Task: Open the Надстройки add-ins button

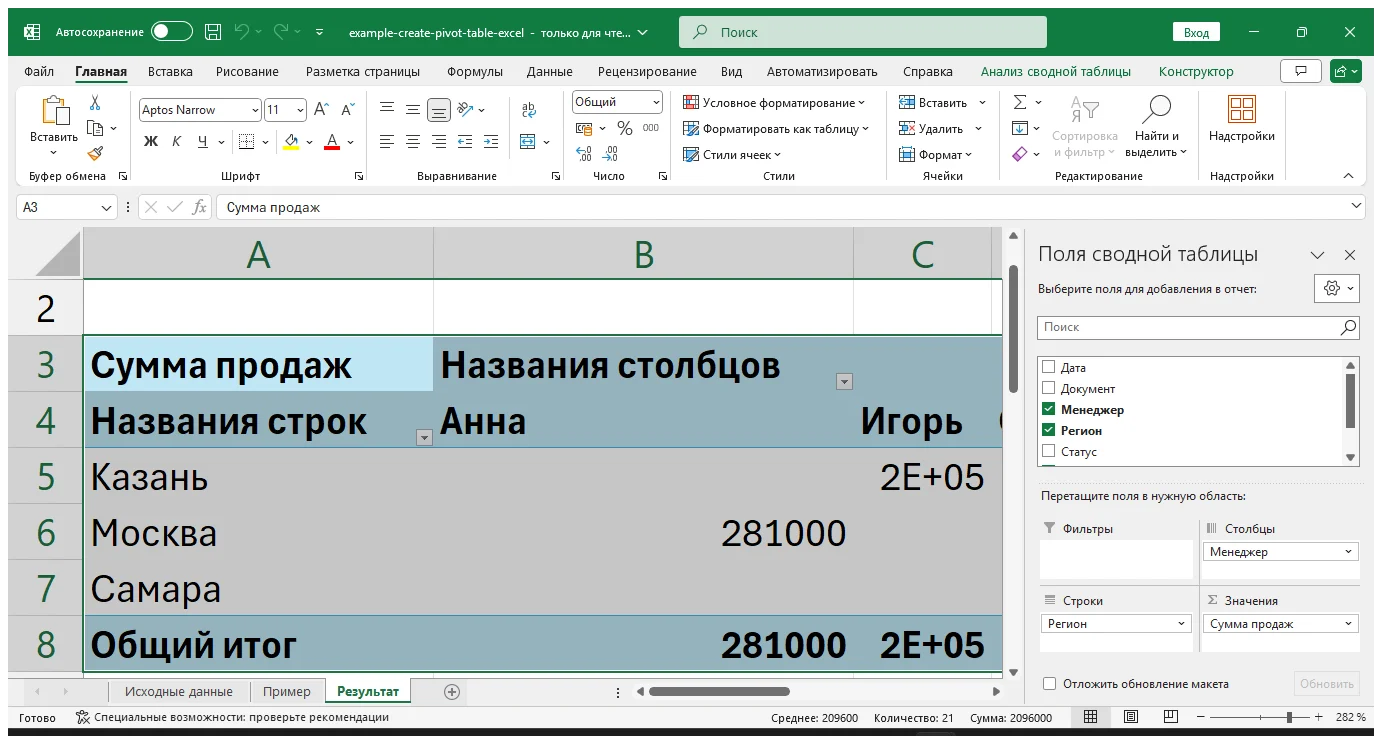Action: click(x=1241, y=120)
